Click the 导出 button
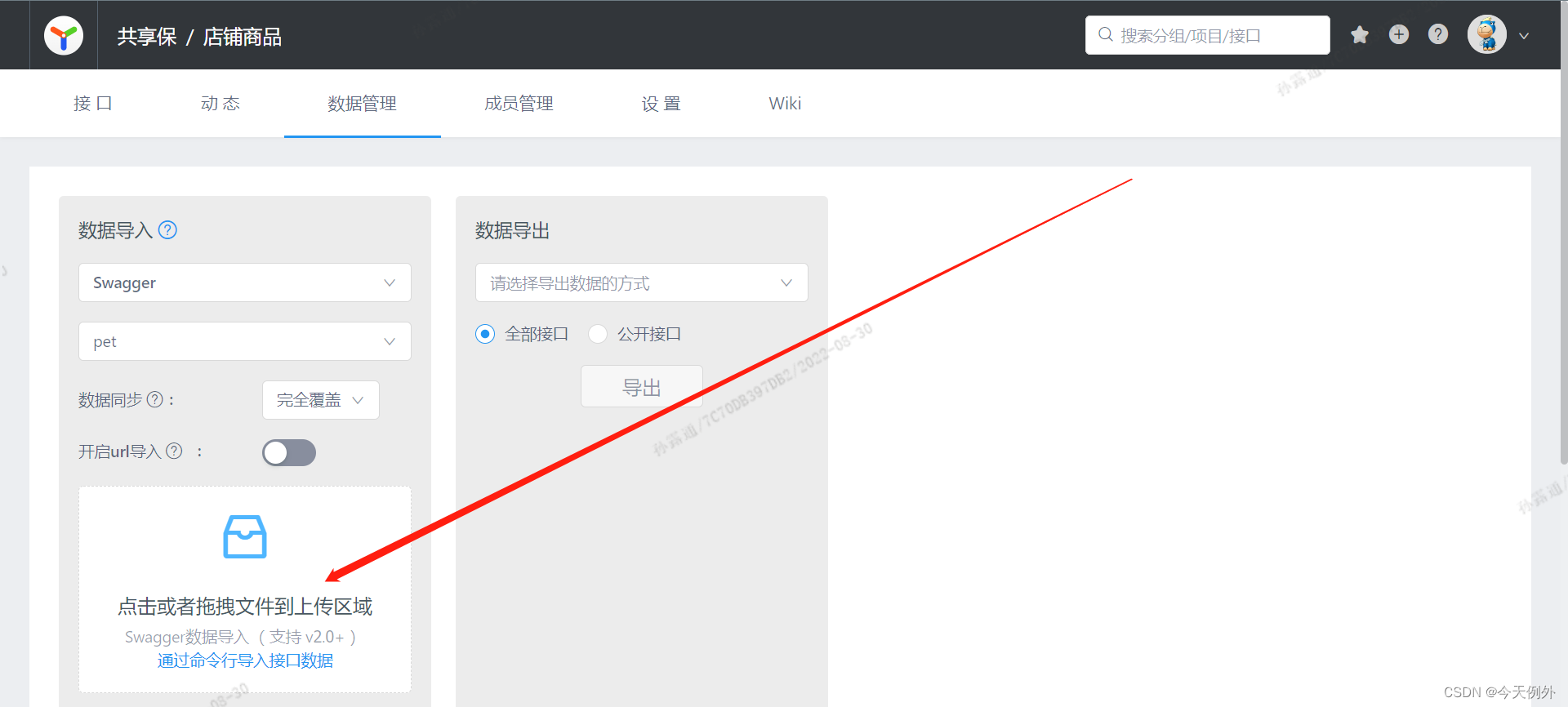1568x707 pixels. [642, 387]
